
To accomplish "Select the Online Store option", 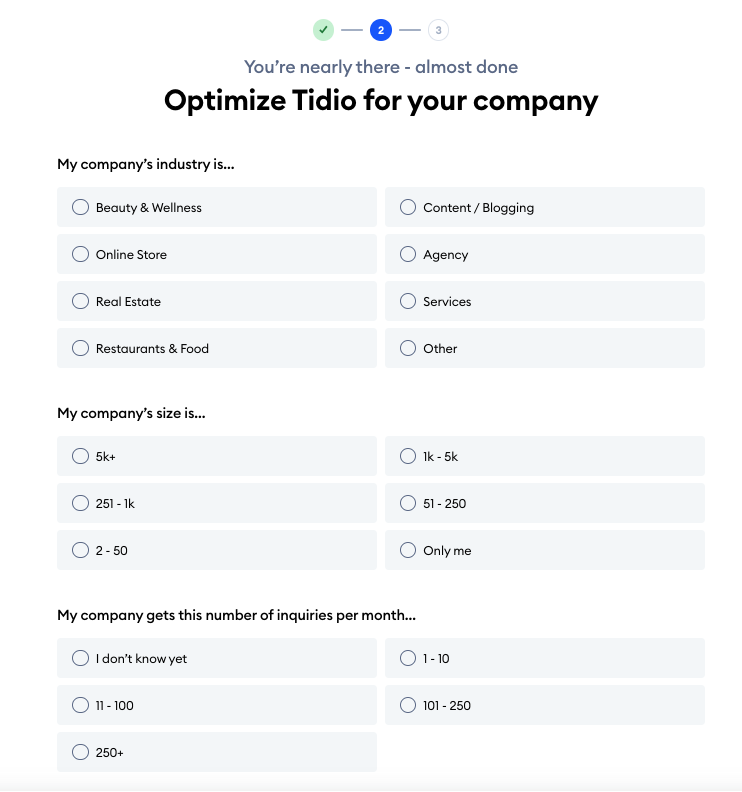I will tap(81, 255).
